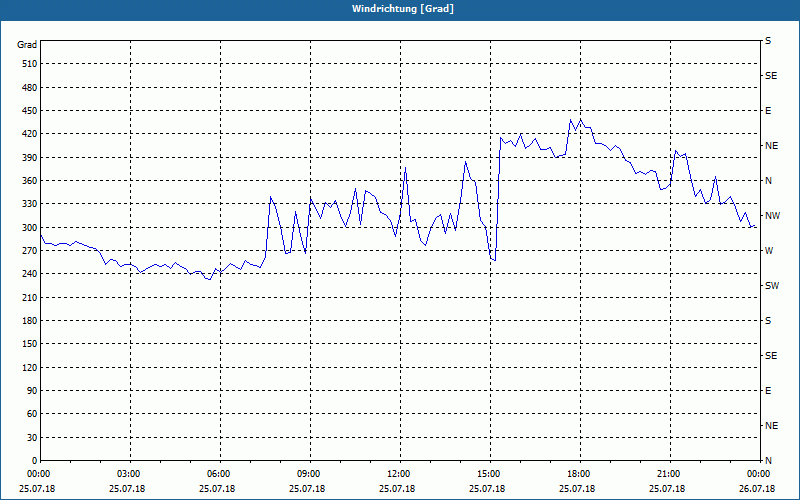This screenshot has width=800, height=500.
Task: Click the 12:00 time label
Action: pos(398,474)
